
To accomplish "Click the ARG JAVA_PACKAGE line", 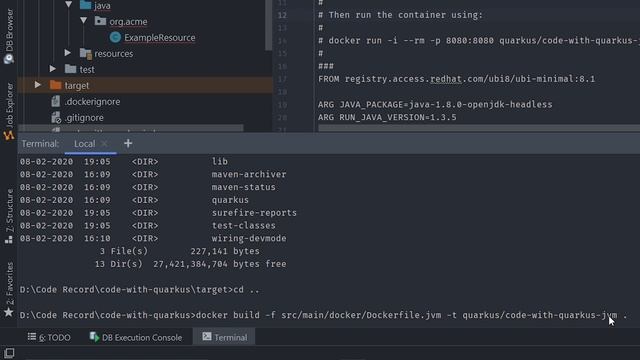I will 435,104.
